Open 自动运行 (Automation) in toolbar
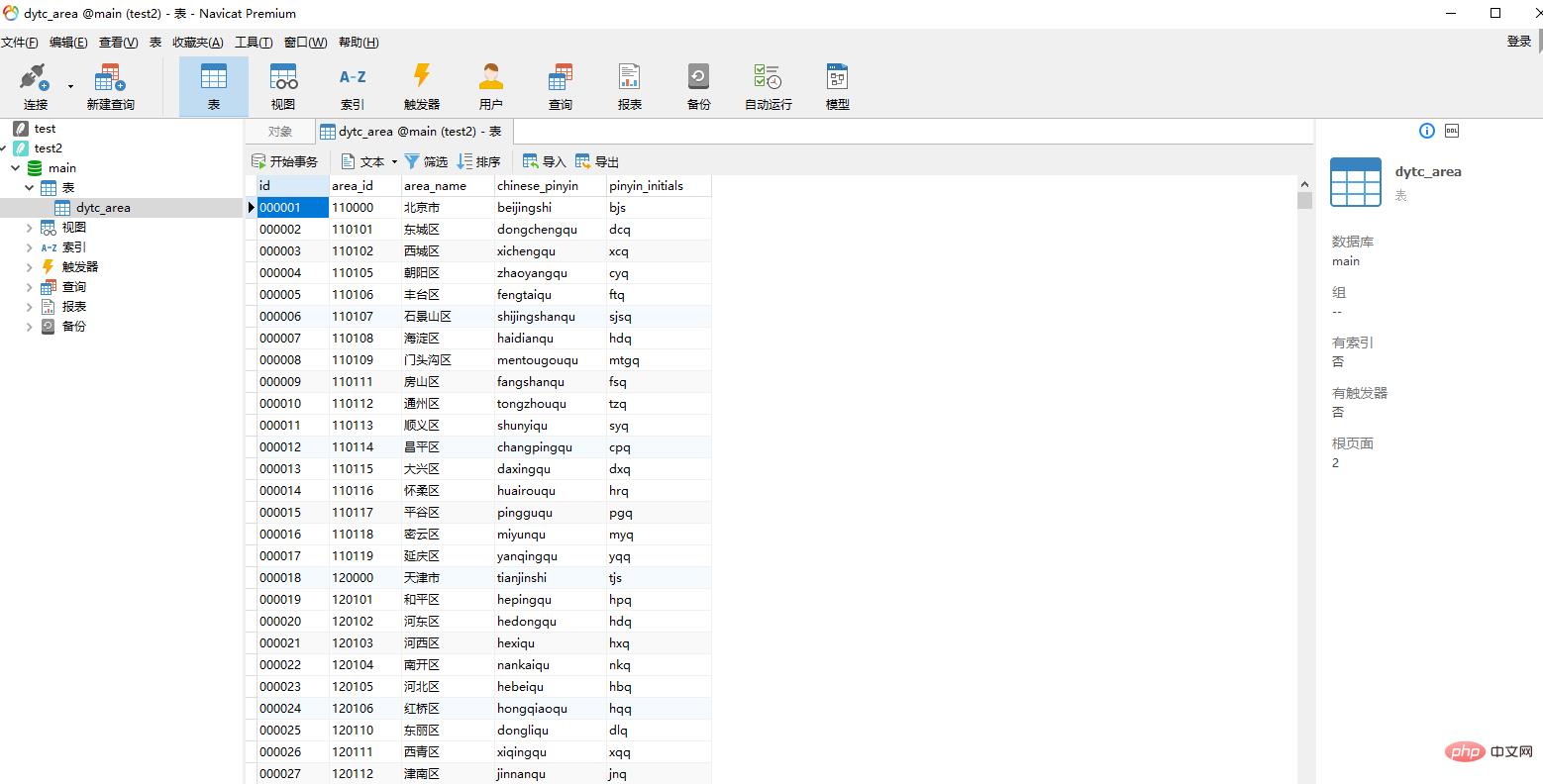This screenshot has width=1543, height=784. coord(769,85)
